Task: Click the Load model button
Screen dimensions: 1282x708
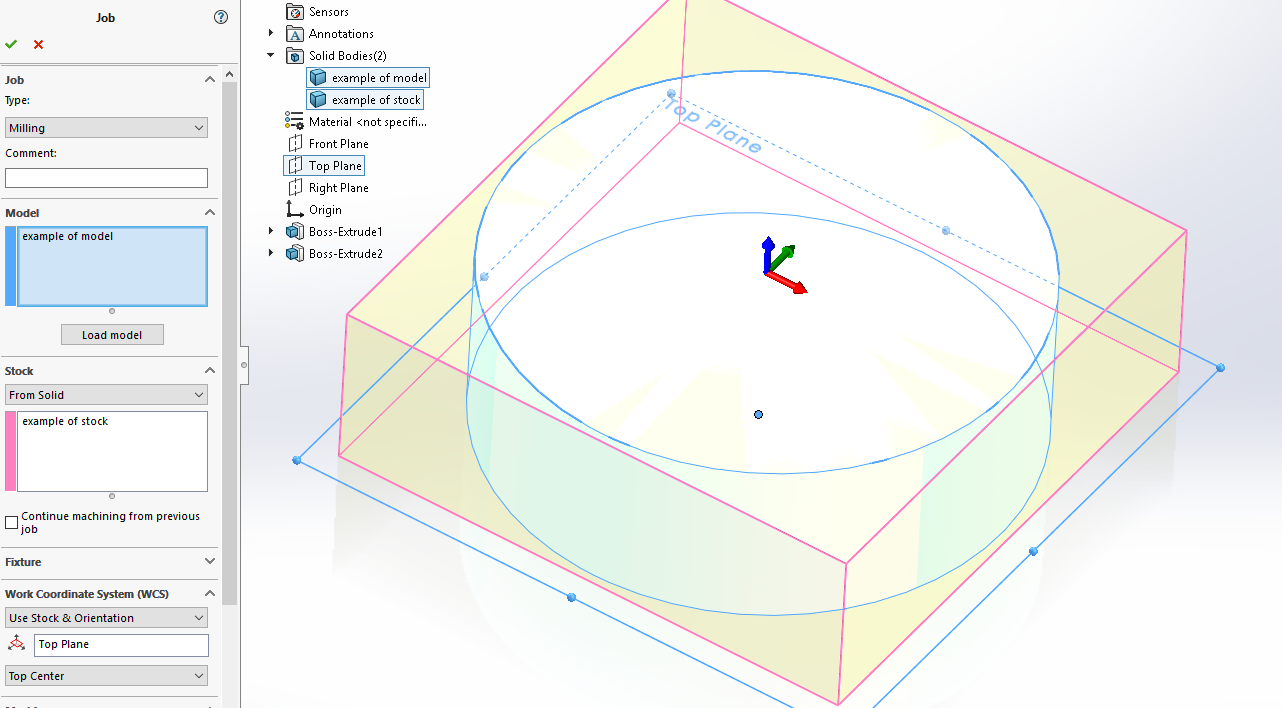Action: (x=112, y=334)
